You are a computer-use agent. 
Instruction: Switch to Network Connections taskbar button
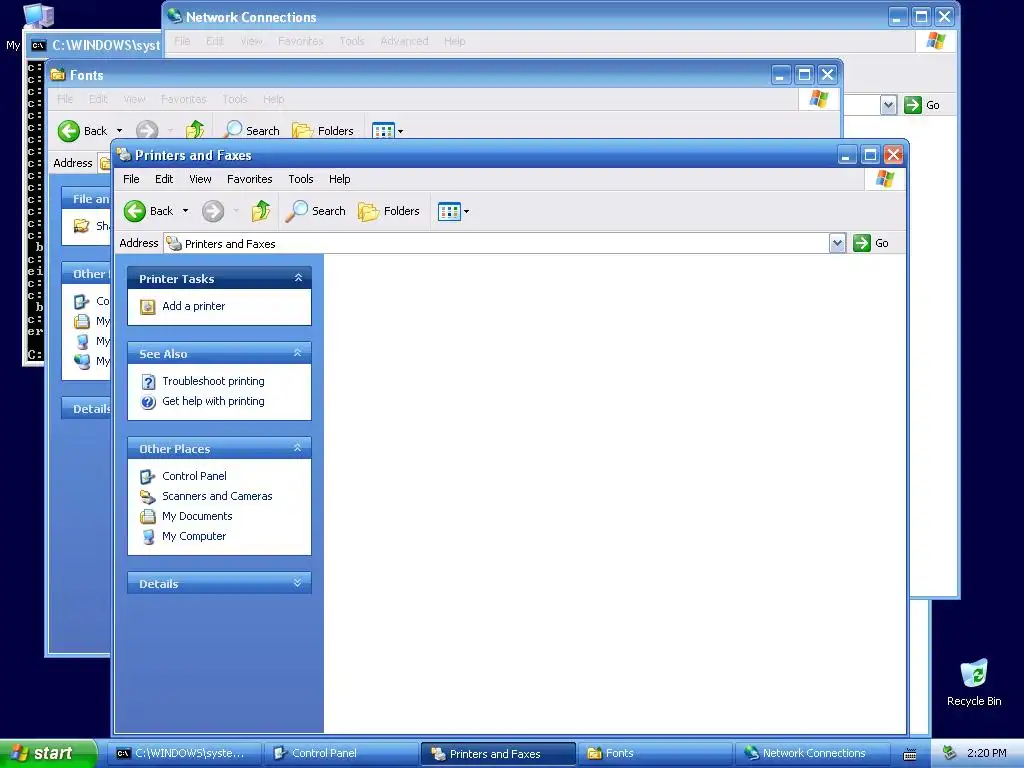point(812,754)
